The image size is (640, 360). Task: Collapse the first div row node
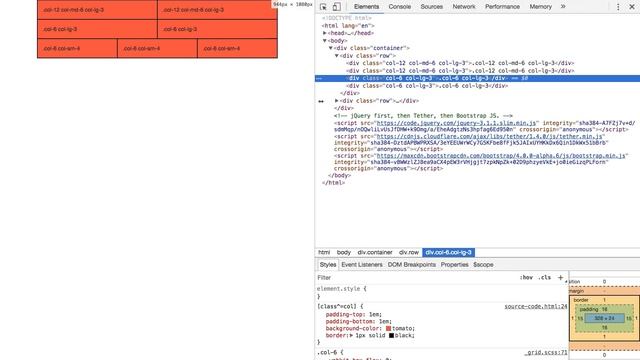337,56
